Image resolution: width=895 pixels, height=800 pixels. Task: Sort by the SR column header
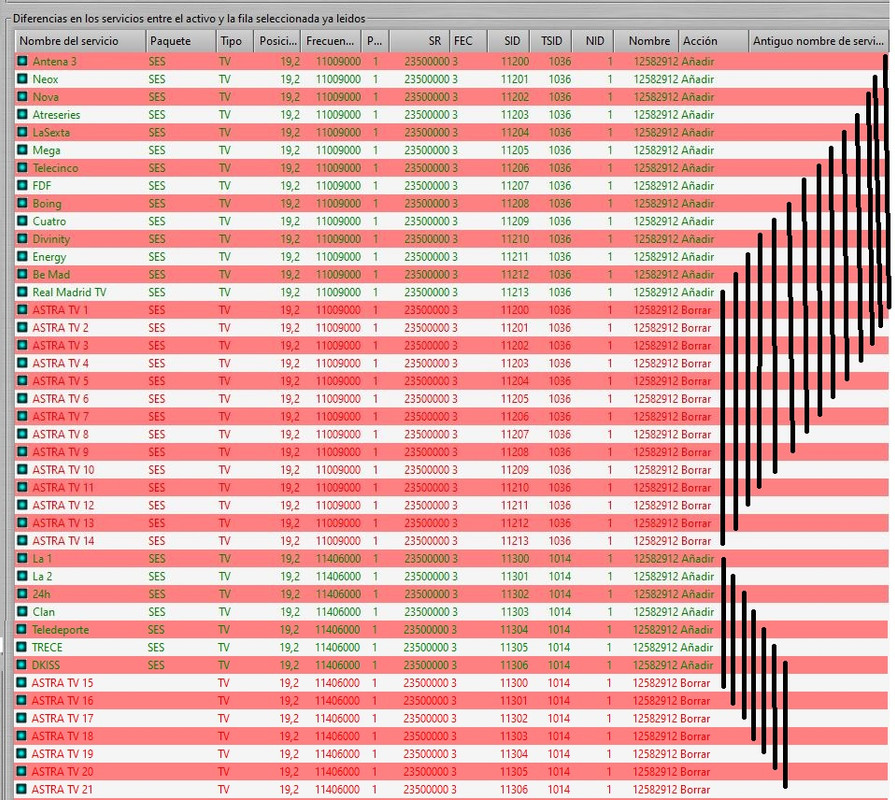[420, 41]
